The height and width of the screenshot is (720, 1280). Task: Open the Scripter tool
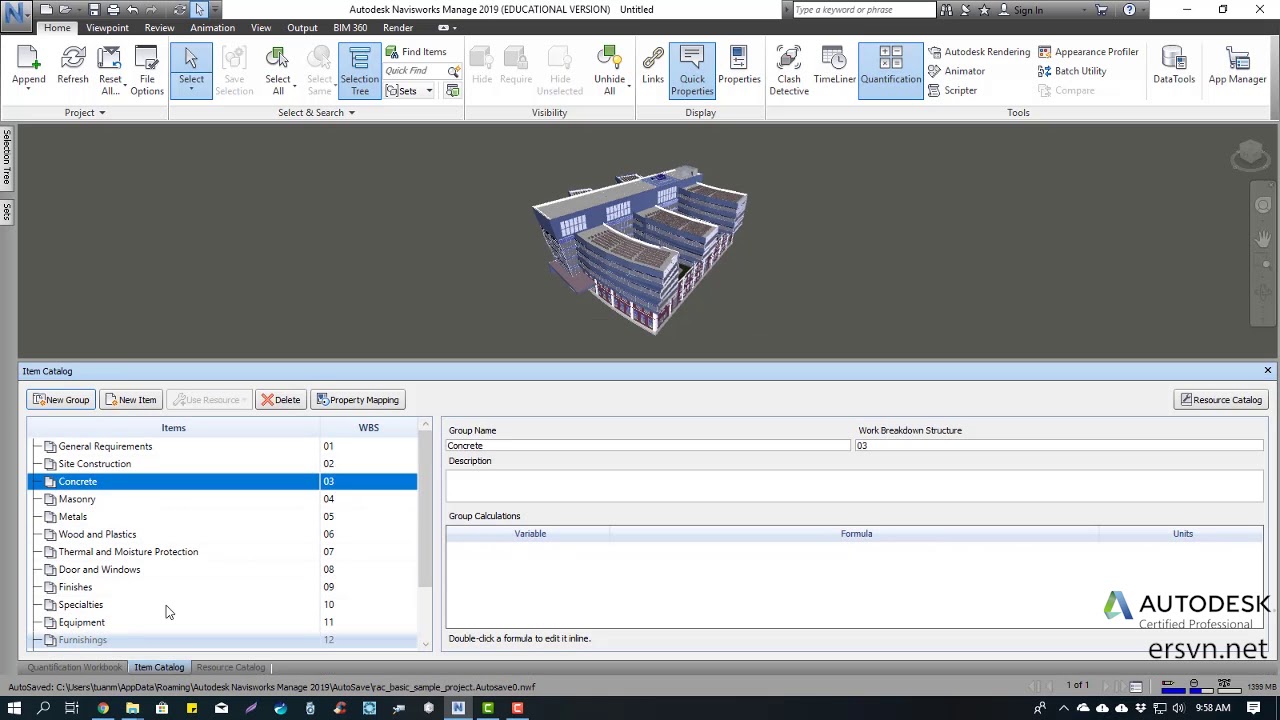(x=952, y=90)
